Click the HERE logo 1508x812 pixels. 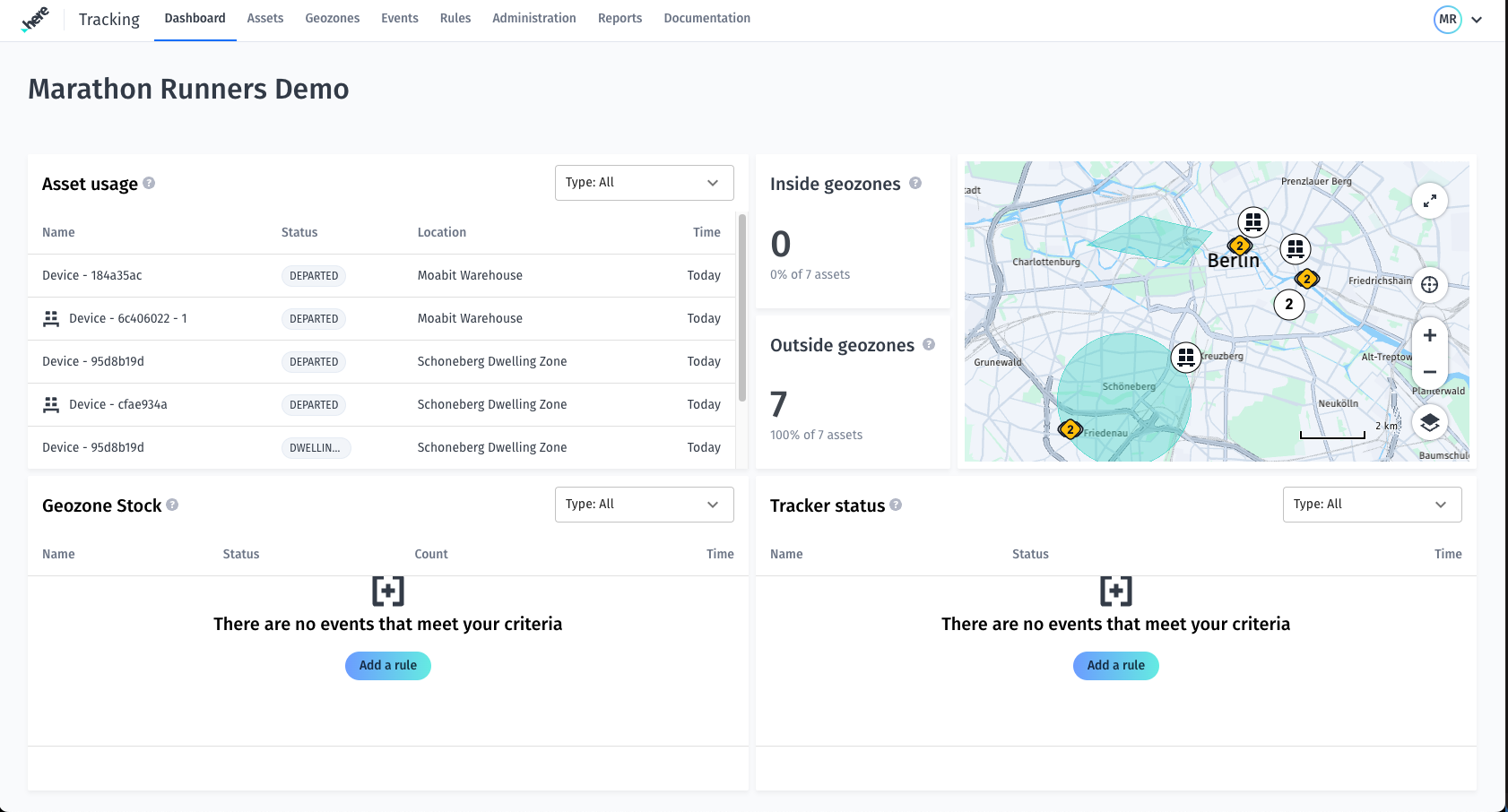pos(34,18)
